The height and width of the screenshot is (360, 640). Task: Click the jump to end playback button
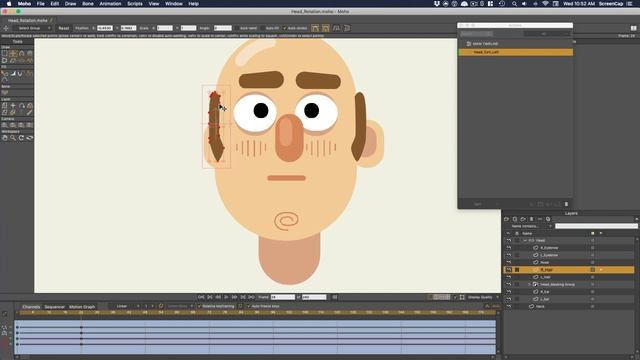click(251, 297)
